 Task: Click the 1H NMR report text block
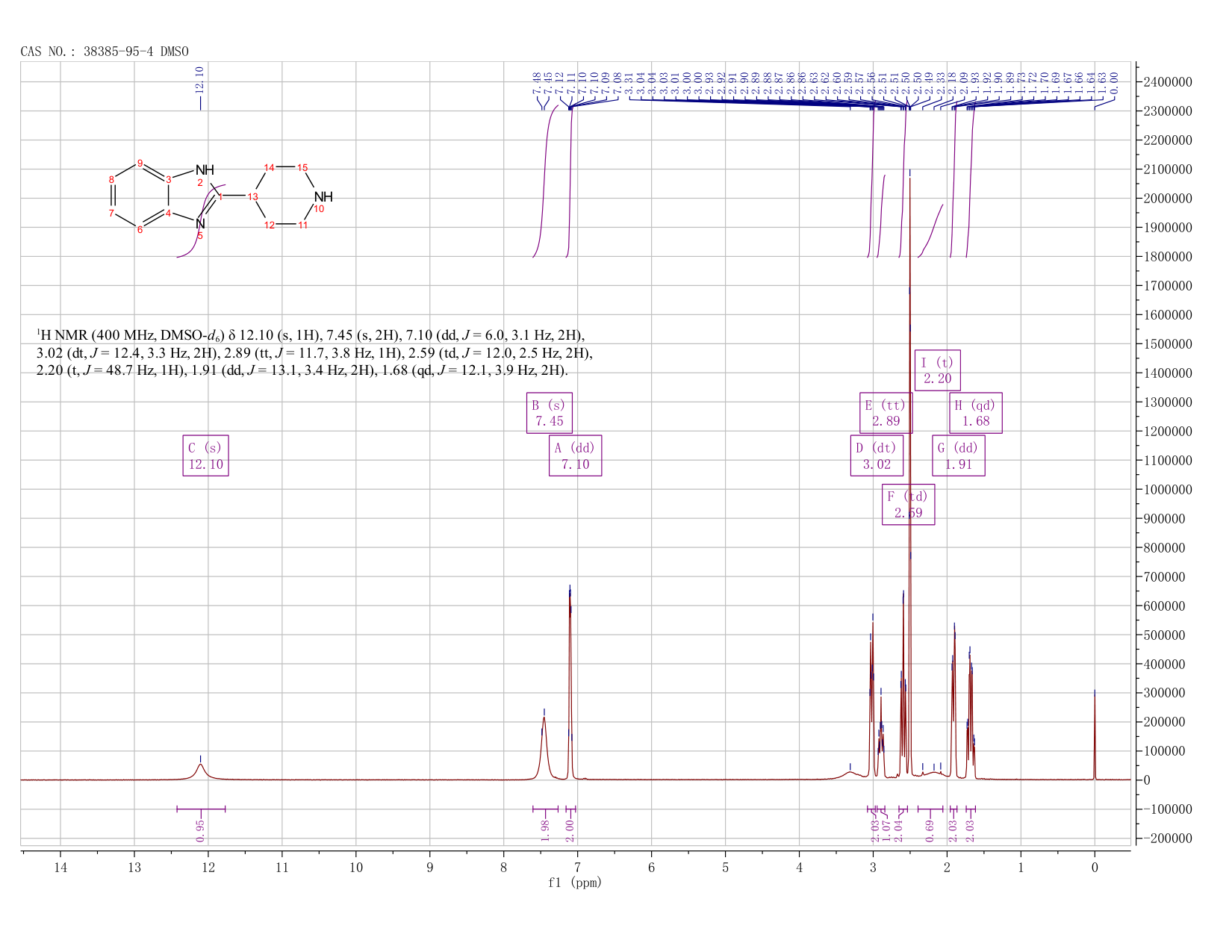tap(314, 352)
